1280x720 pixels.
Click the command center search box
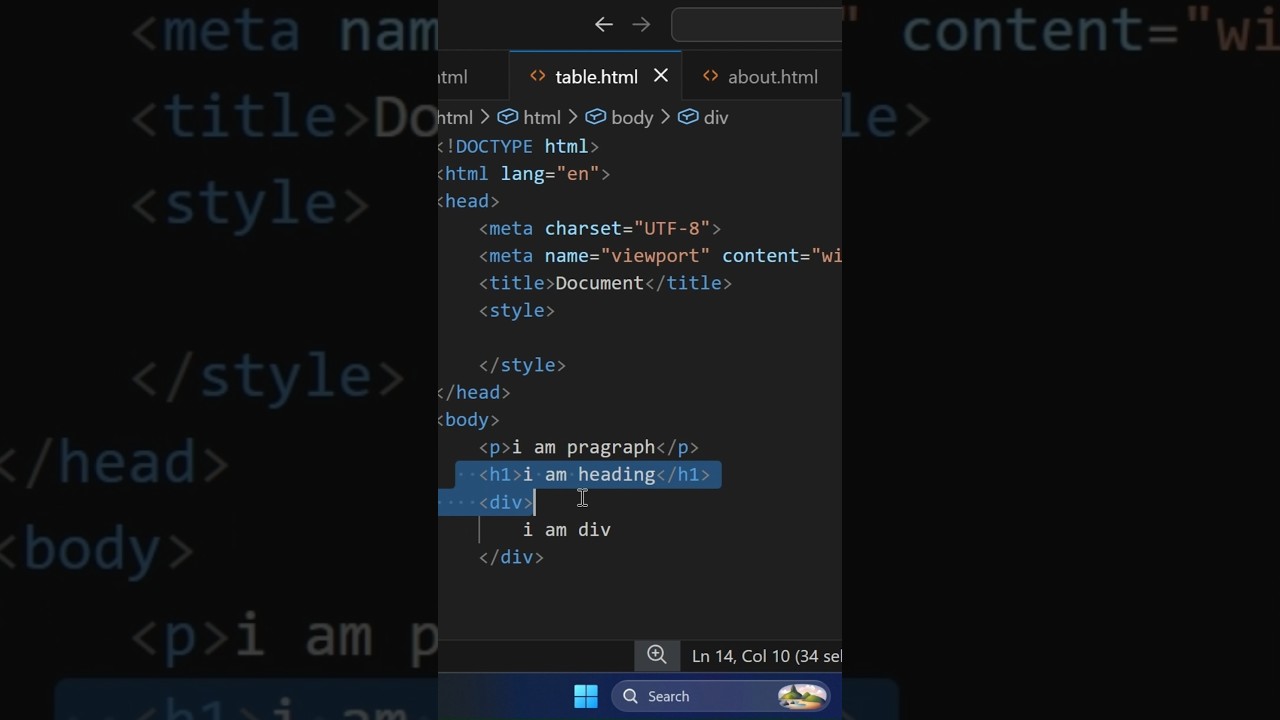(x=757, y=25)
